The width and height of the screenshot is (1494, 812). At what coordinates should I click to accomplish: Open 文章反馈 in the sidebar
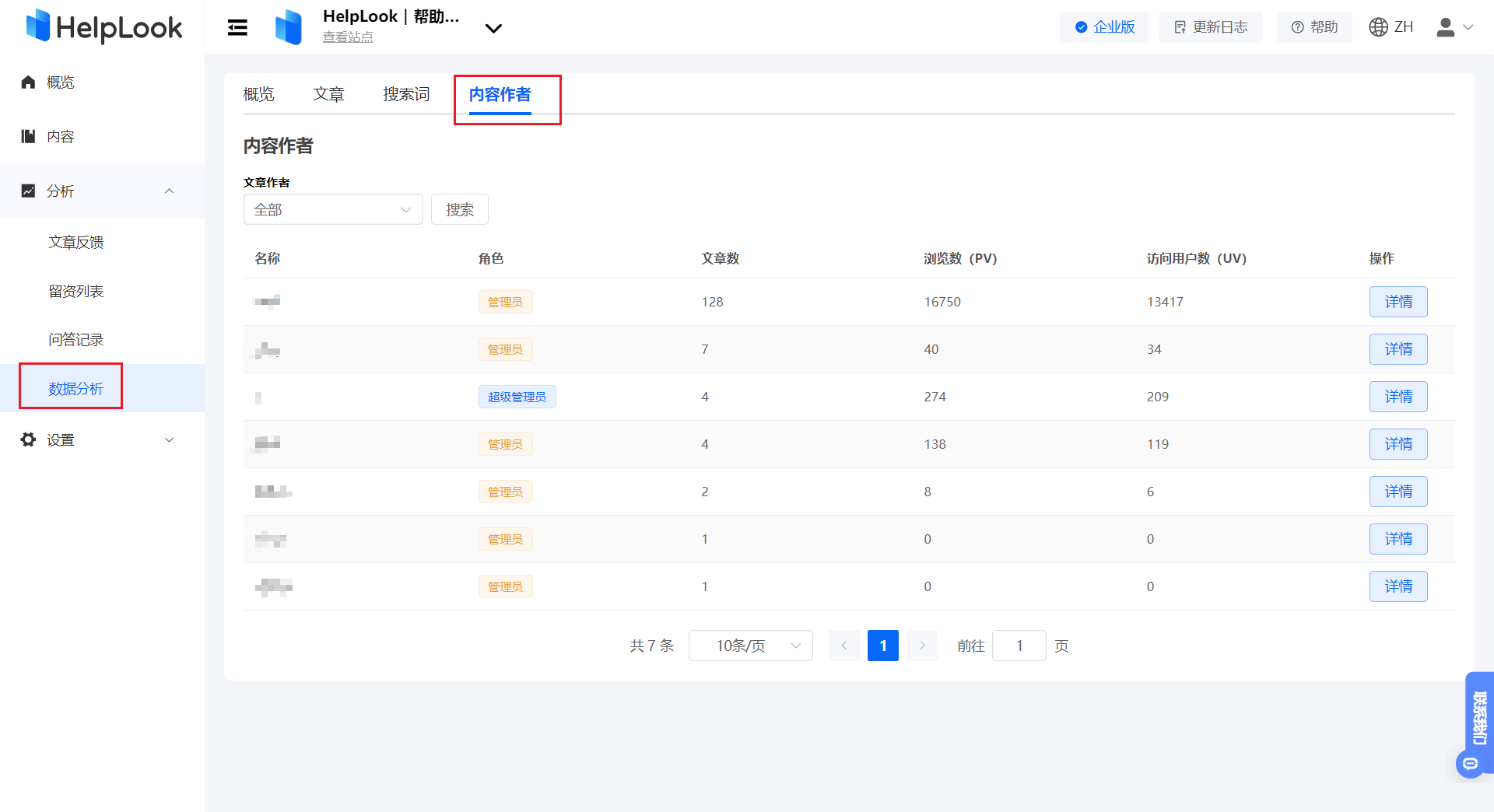point(76,243)
